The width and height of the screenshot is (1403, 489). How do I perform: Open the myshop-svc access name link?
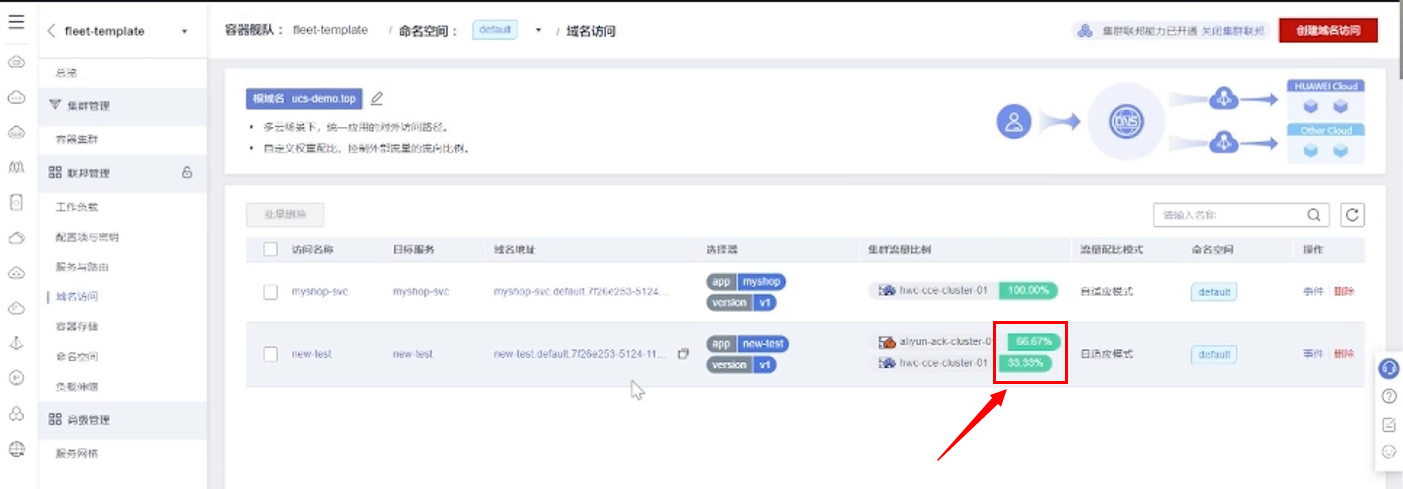tap(318, 291)
